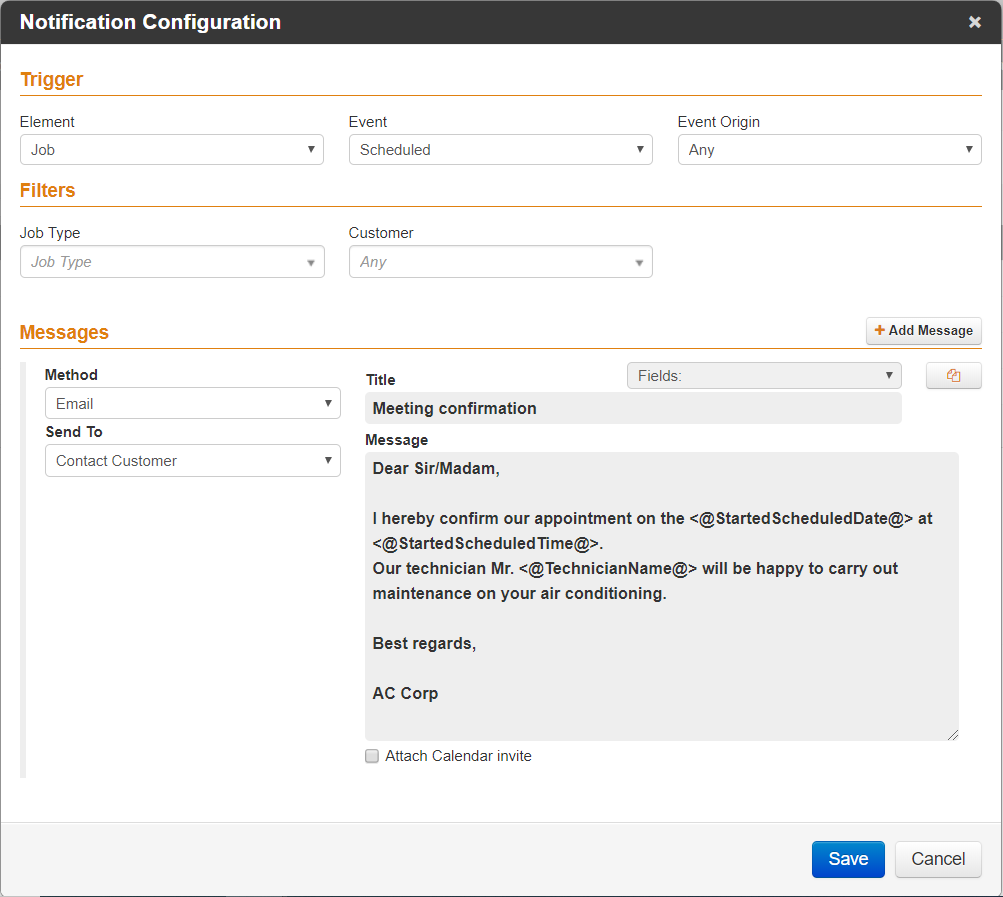This screenshot has height=897, width=1003.
Task: Click the Trigger section heading
Action: coord(51,80)
